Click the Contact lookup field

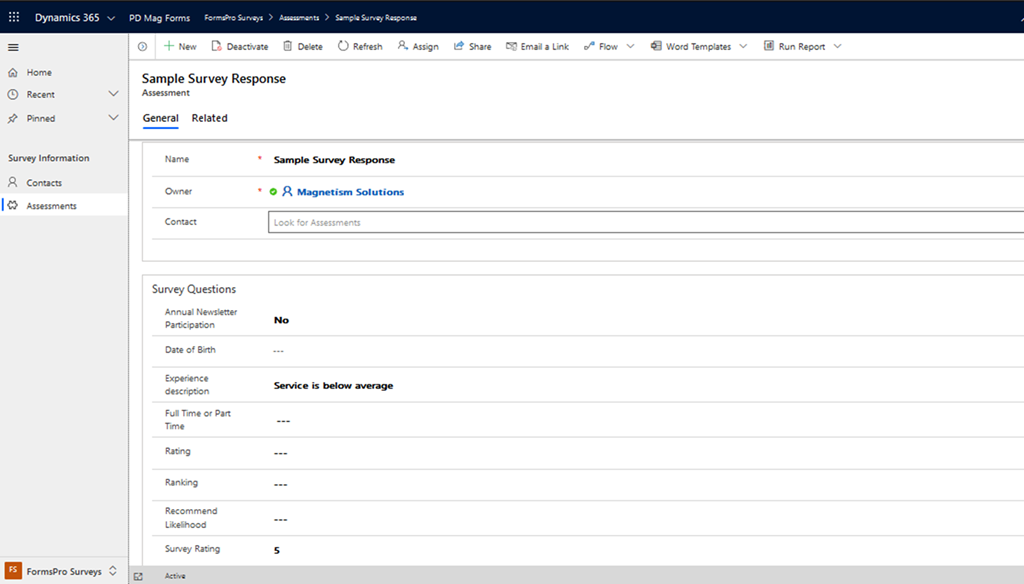[640, 222]
